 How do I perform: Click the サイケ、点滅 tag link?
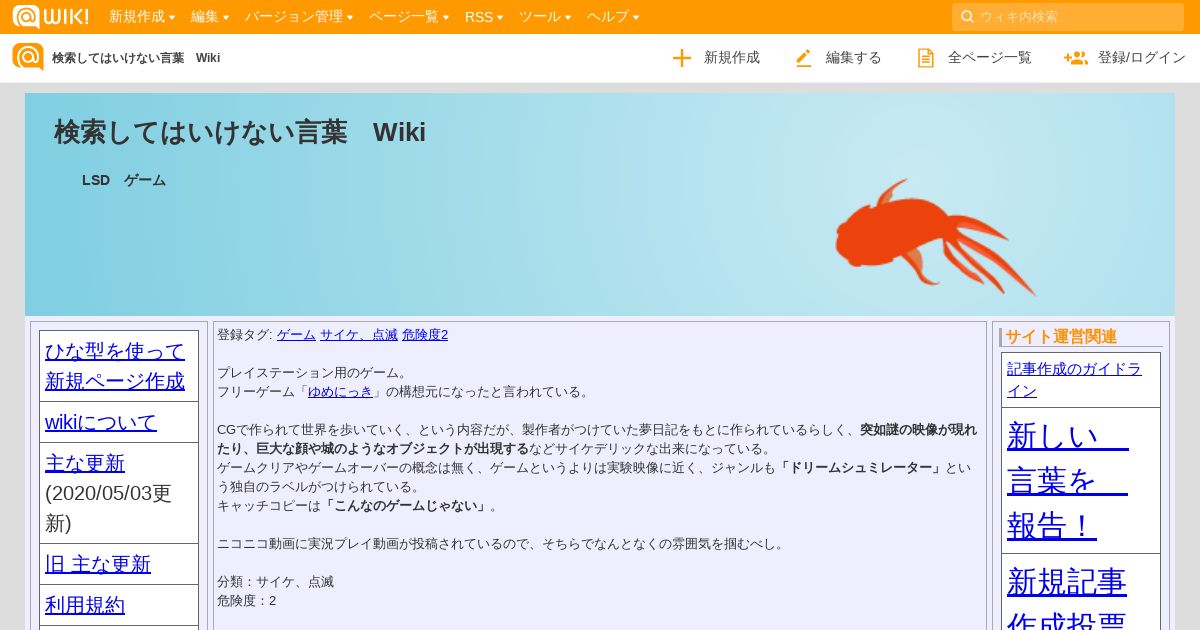[x=359, y=335]
